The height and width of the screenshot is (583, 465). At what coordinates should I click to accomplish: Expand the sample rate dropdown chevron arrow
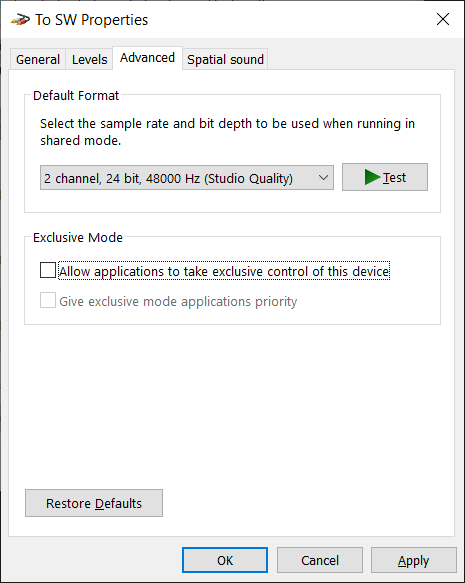click(x=323, y=178)
